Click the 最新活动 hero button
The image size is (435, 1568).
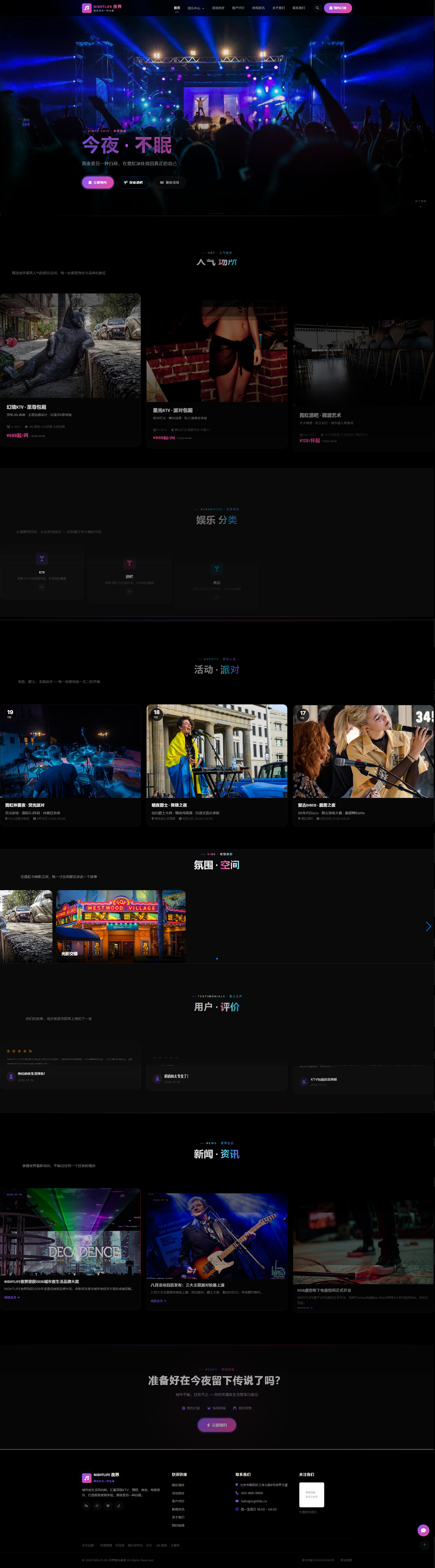tap(169, 182)
